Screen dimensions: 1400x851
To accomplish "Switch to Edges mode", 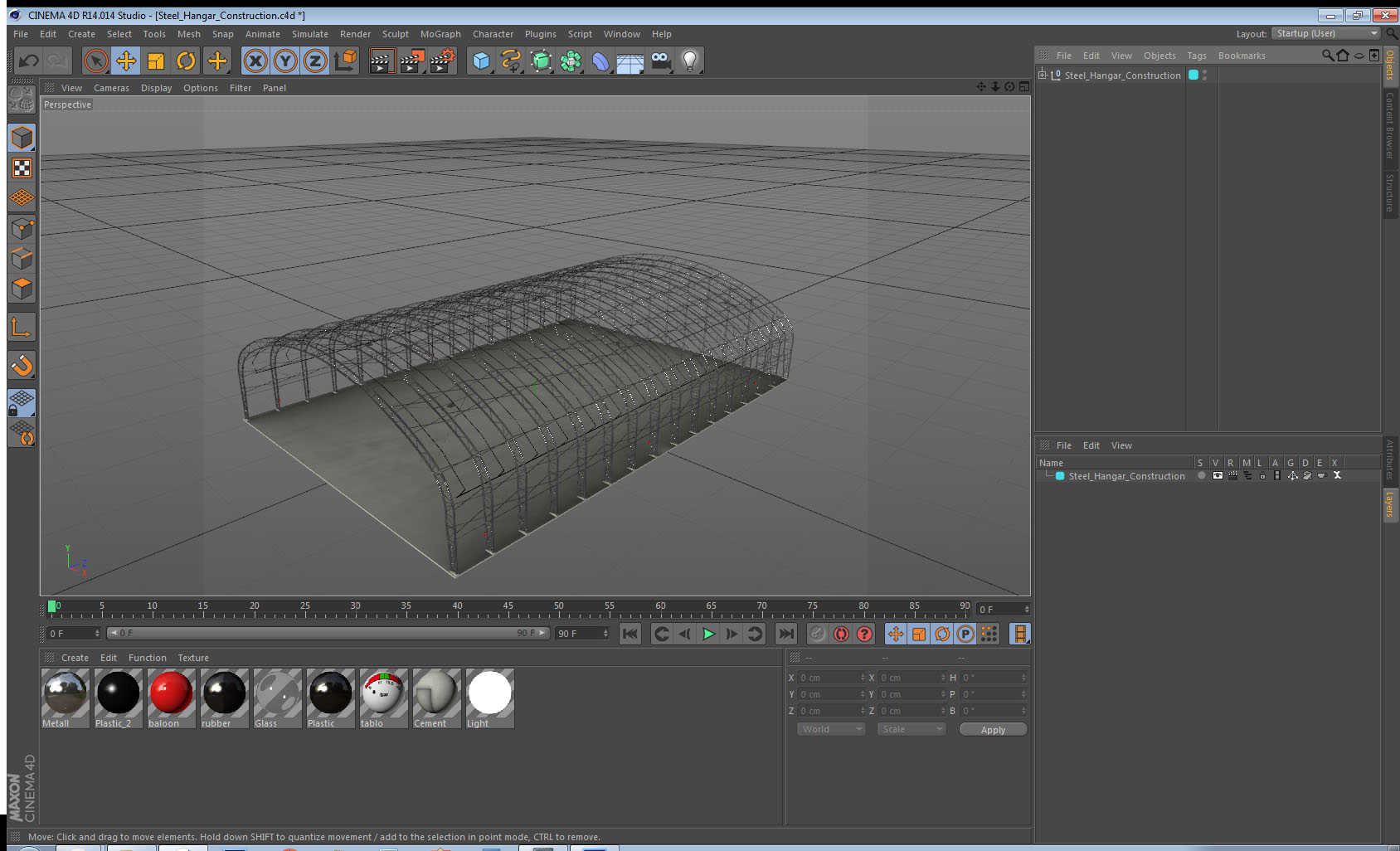I will click(22, 258).
